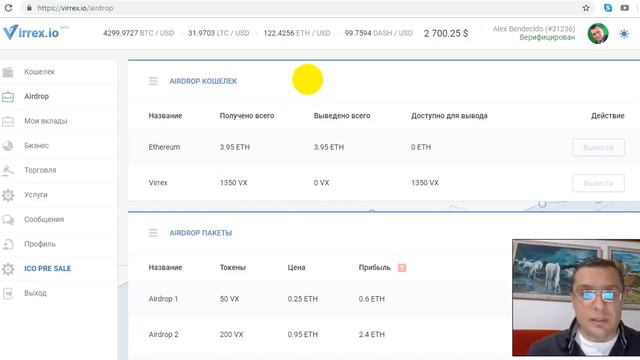The height and width of the screenshot is (360, 640).
Task: Click the pie chart icon beside Бизнес
Action: pyautogui.click(x=8, y=146)
